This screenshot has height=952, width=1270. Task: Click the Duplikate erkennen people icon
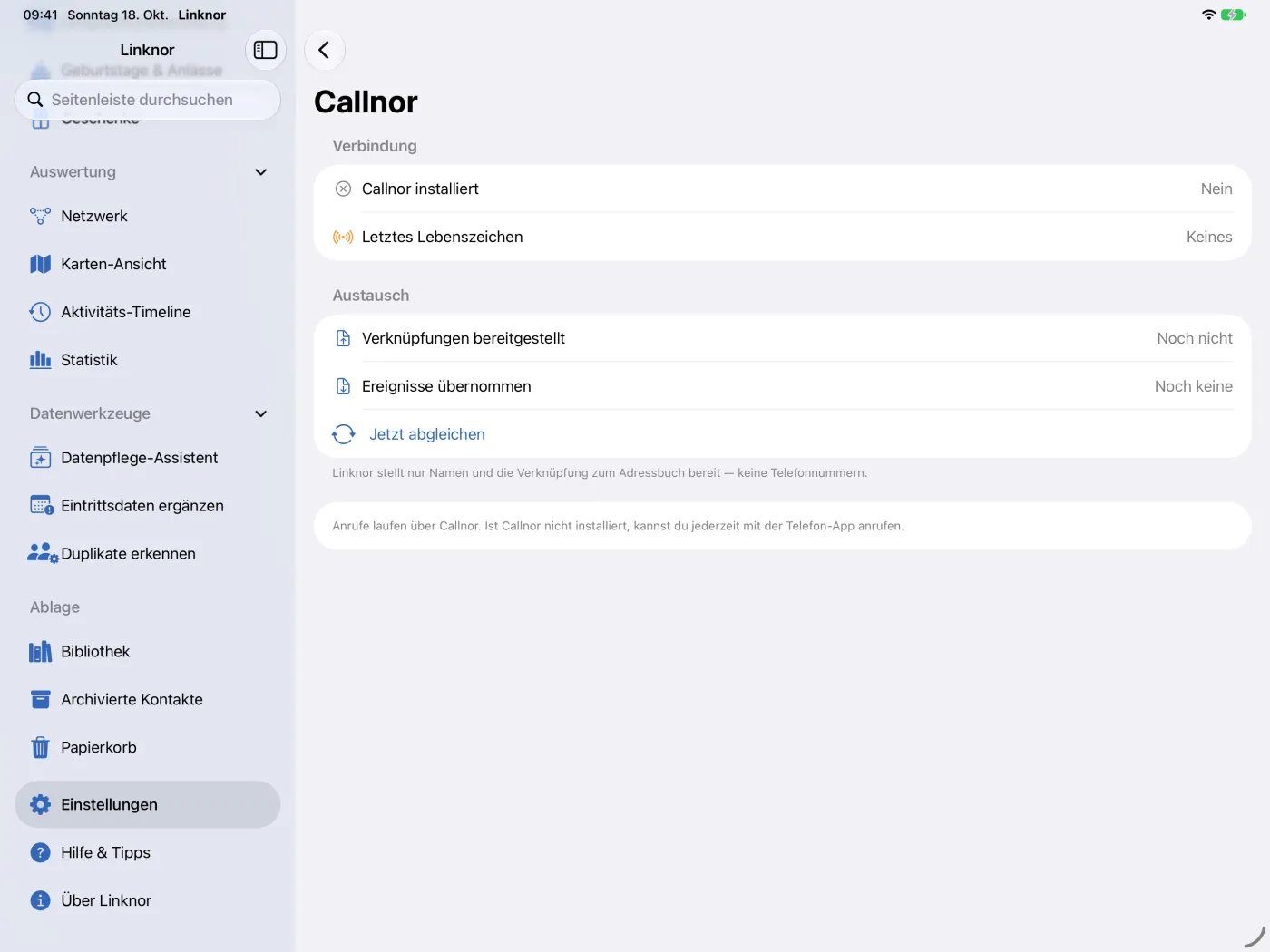(x=43, y=554)
